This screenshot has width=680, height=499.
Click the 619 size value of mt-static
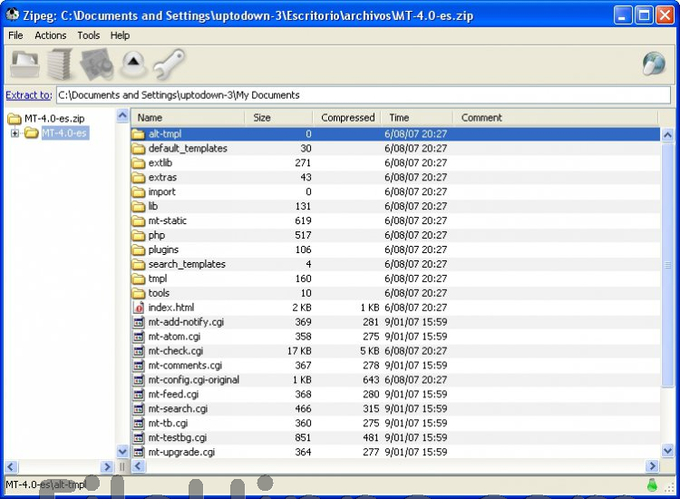303,221
